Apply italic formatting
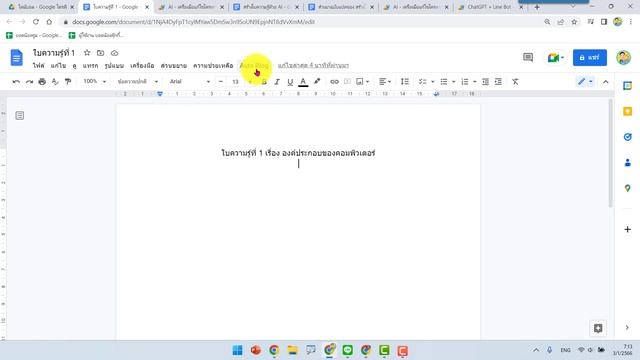 tap(277, 82)
